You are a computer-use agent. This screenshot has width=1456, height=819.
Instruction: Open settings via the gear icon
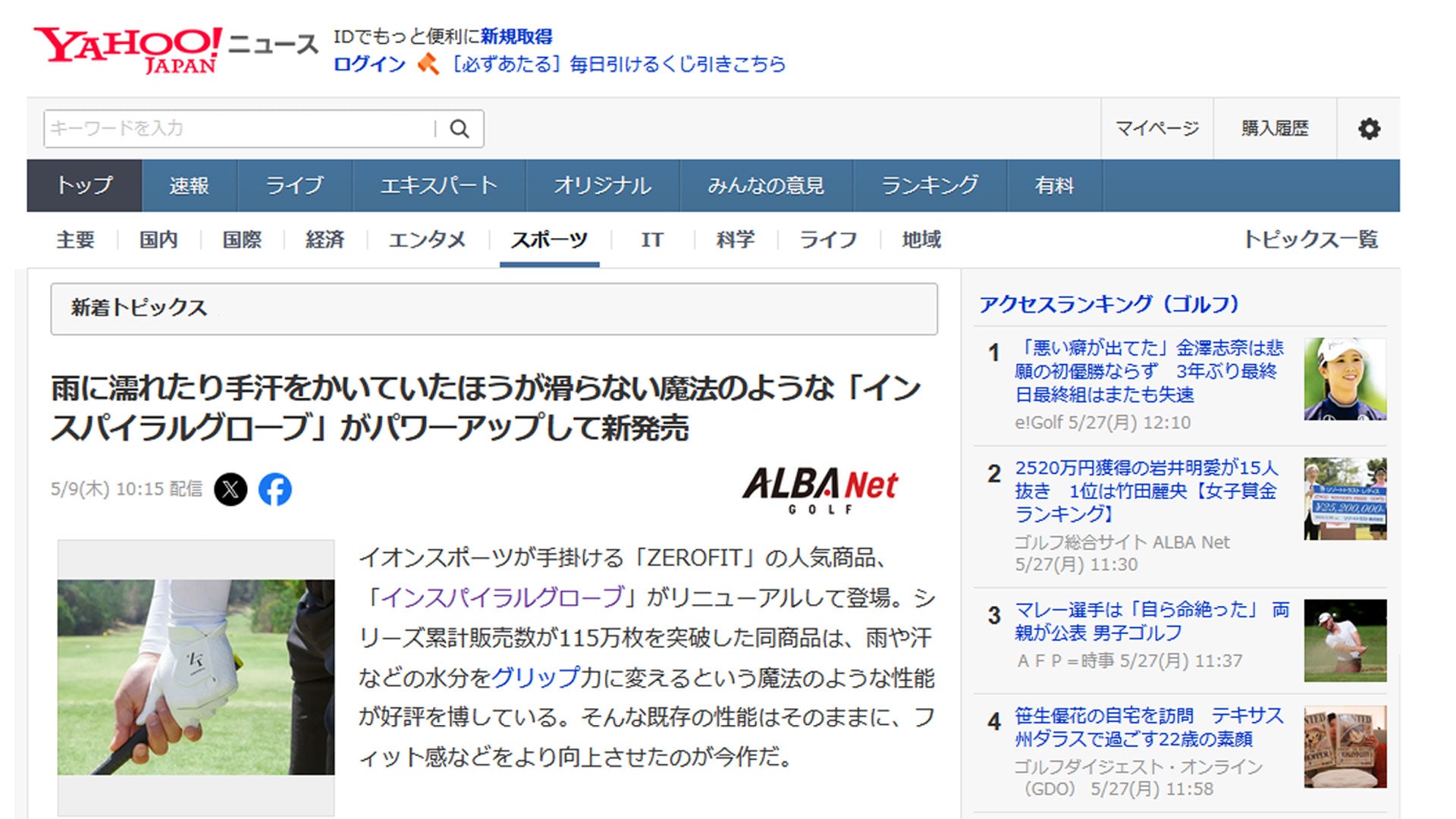pyautogui.click(x=1369, y=129)
